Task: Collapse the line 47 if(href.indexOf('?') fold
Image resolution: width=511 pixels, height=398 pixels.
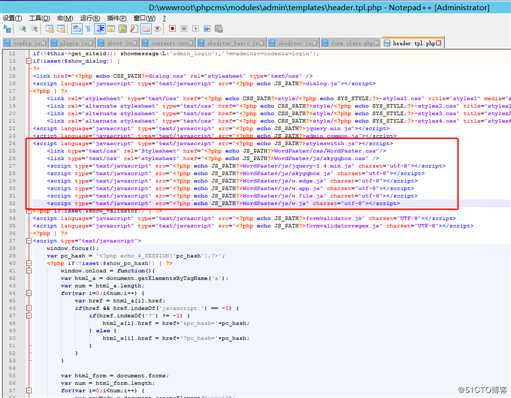Action: pos(29,315)
